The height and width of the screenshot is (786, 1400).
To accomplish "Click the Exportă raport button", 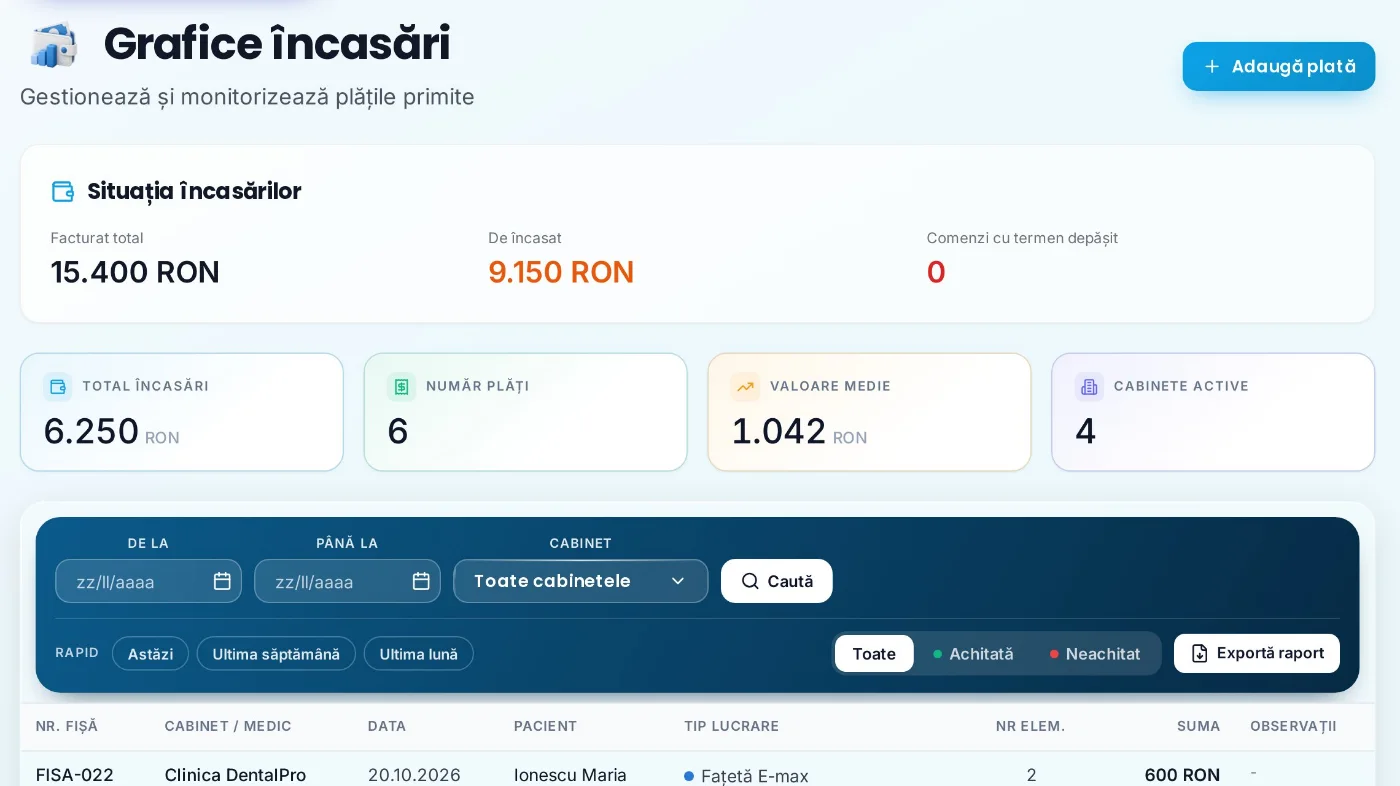I will point(1257,653).
